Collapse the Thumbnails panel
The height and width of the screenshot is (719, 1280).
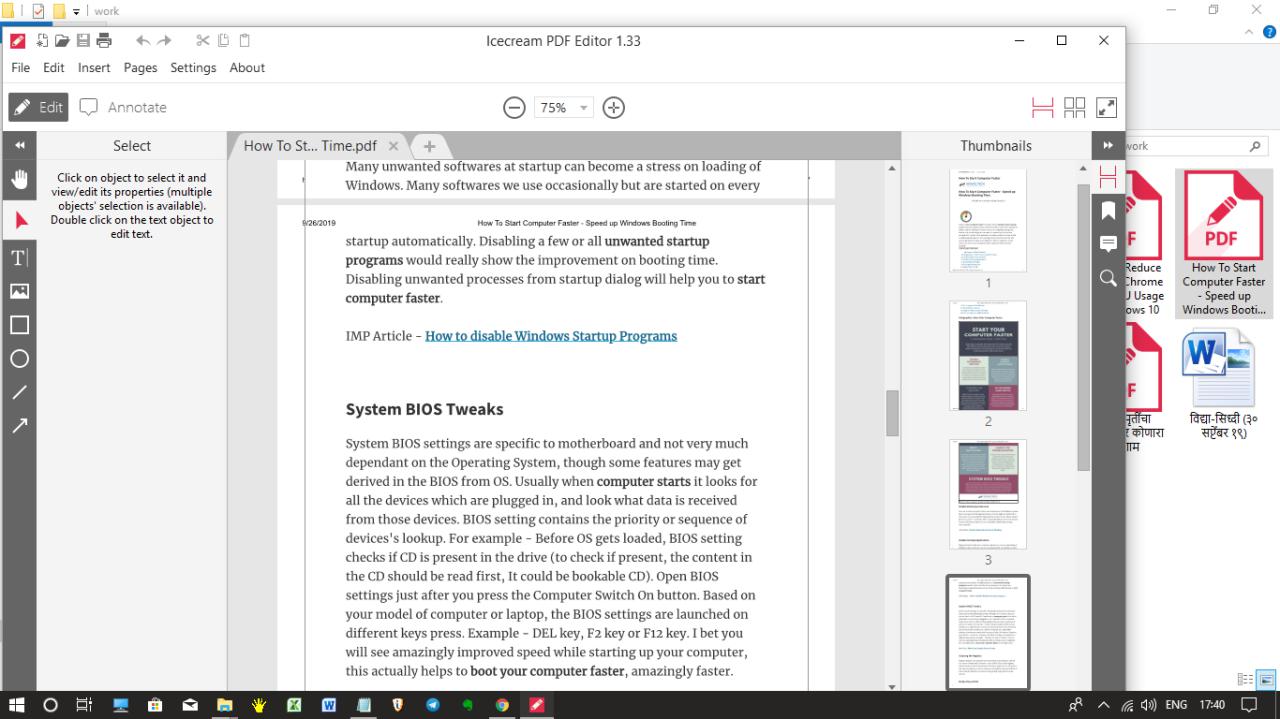pyautogui.click(x=1108, y=145)
